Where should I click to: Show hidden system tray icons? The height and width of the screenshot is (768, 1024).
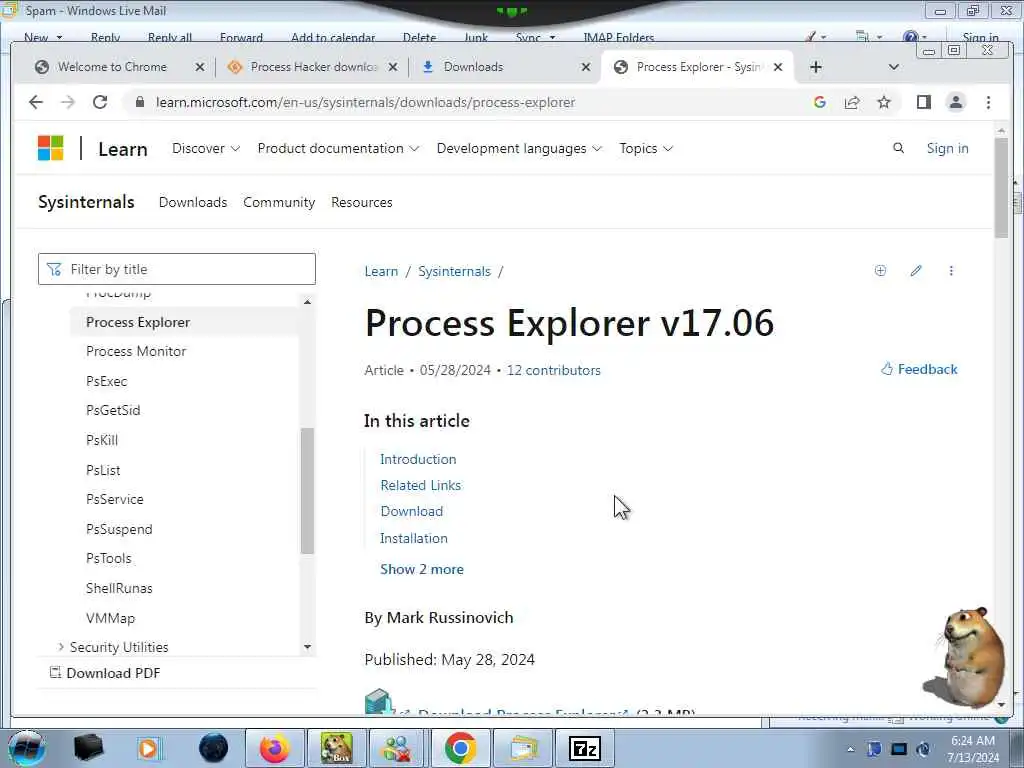850,749
